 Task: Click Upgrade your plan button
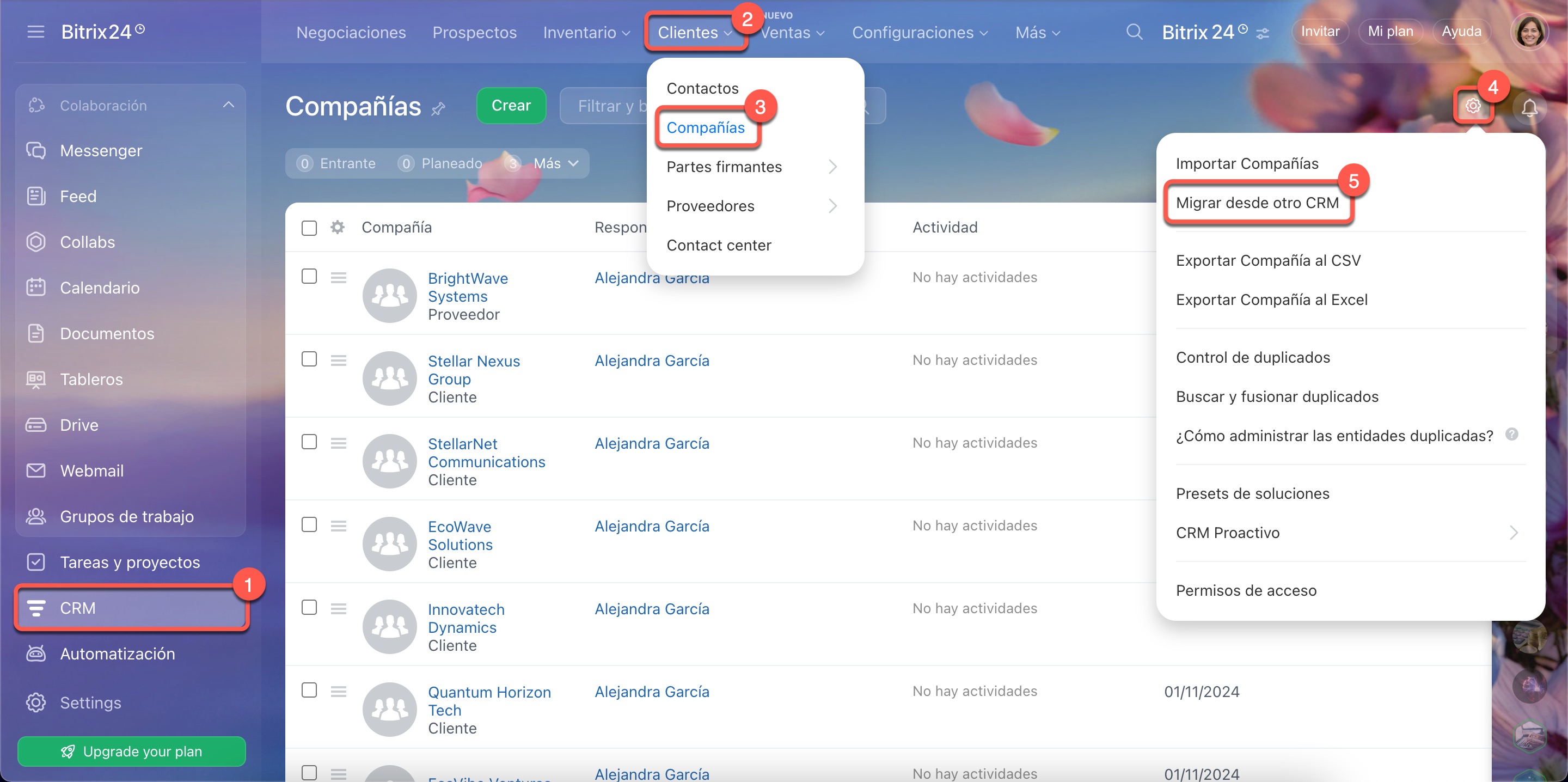pyautogui.click(x=131, y=751)
